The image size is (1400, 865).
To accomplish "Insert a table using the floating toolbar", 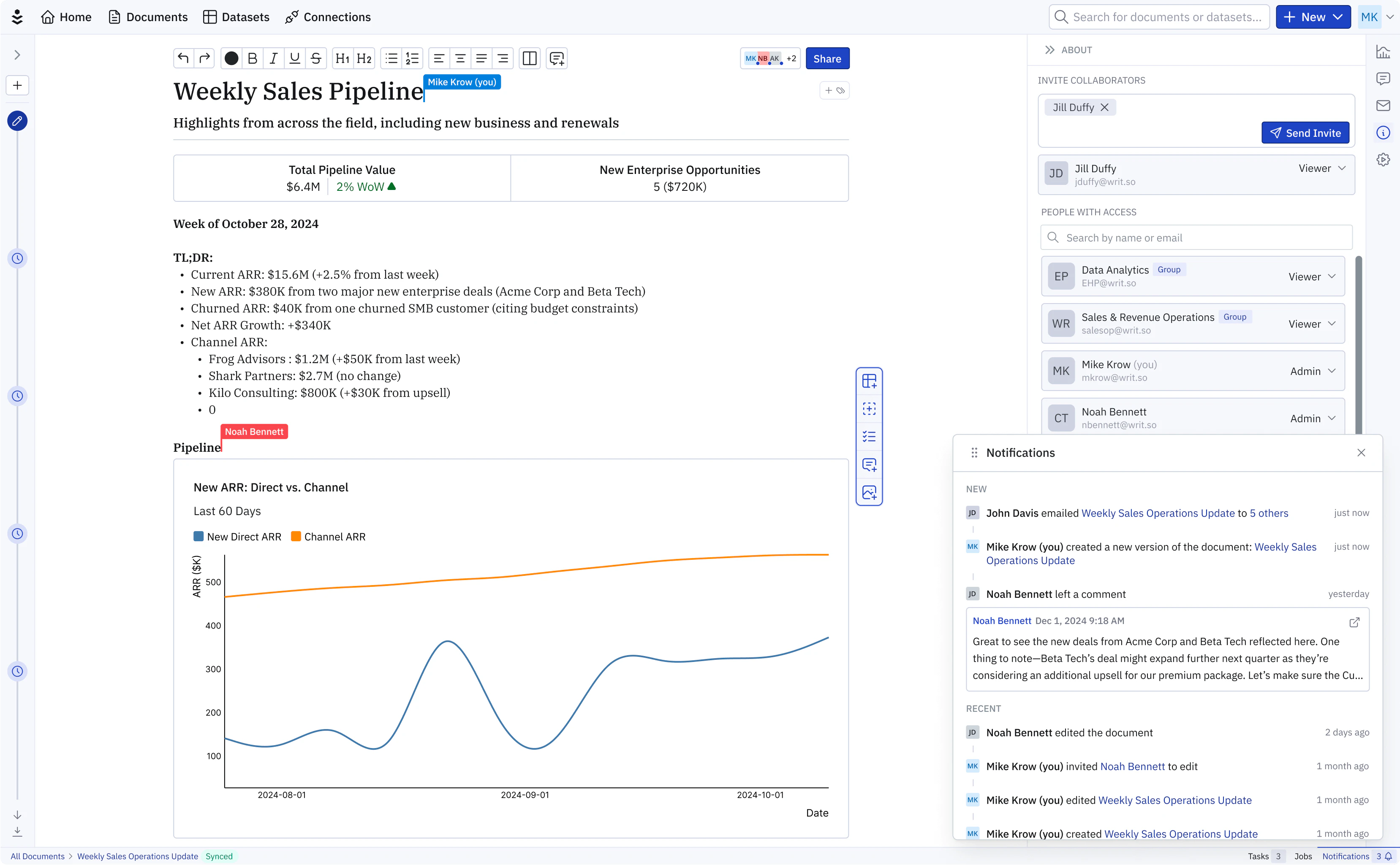I will coord(870,381).
